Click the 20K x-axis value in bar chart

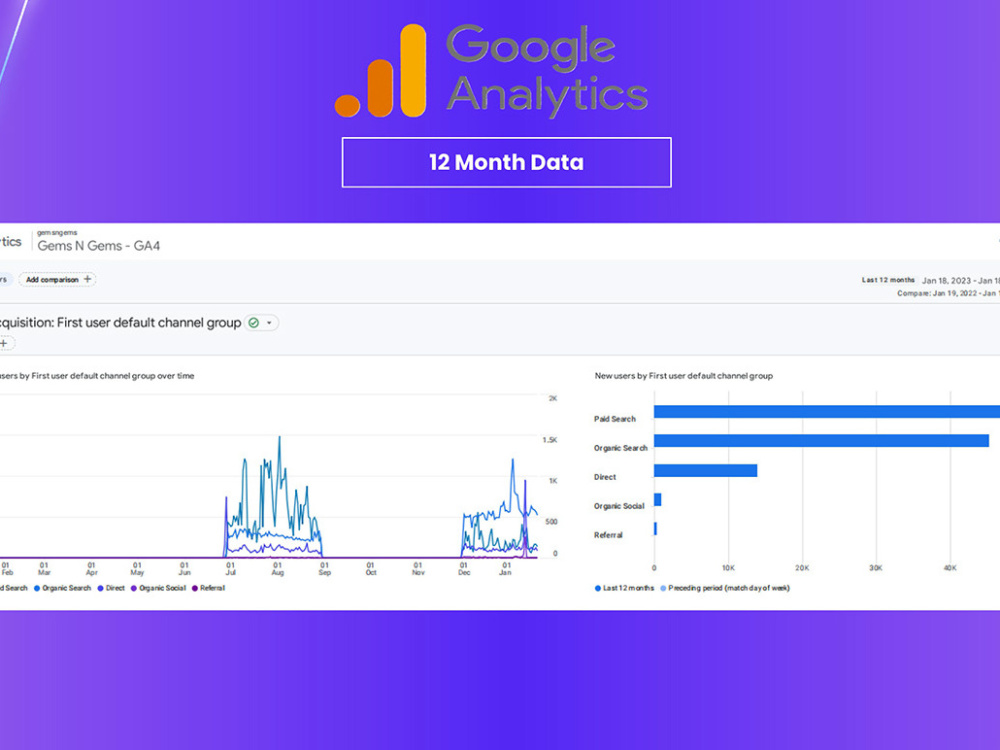(802, 568)
